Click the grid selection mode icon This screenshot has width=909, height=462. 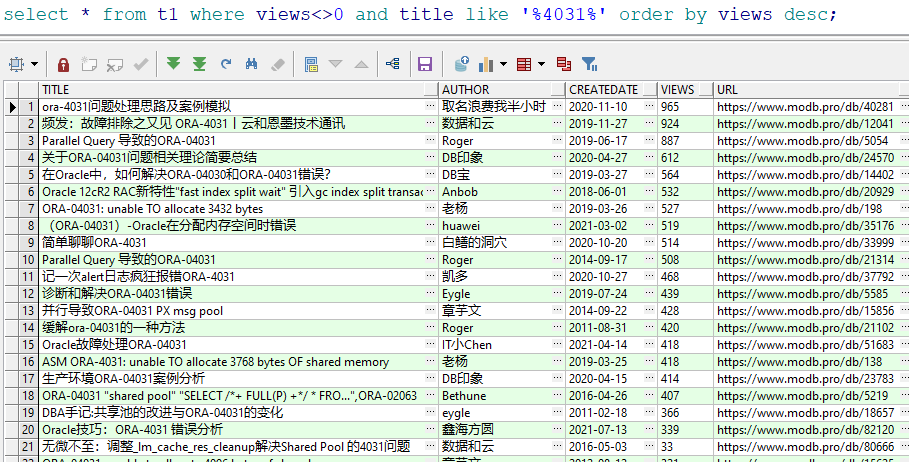click(x=16, y=64)
